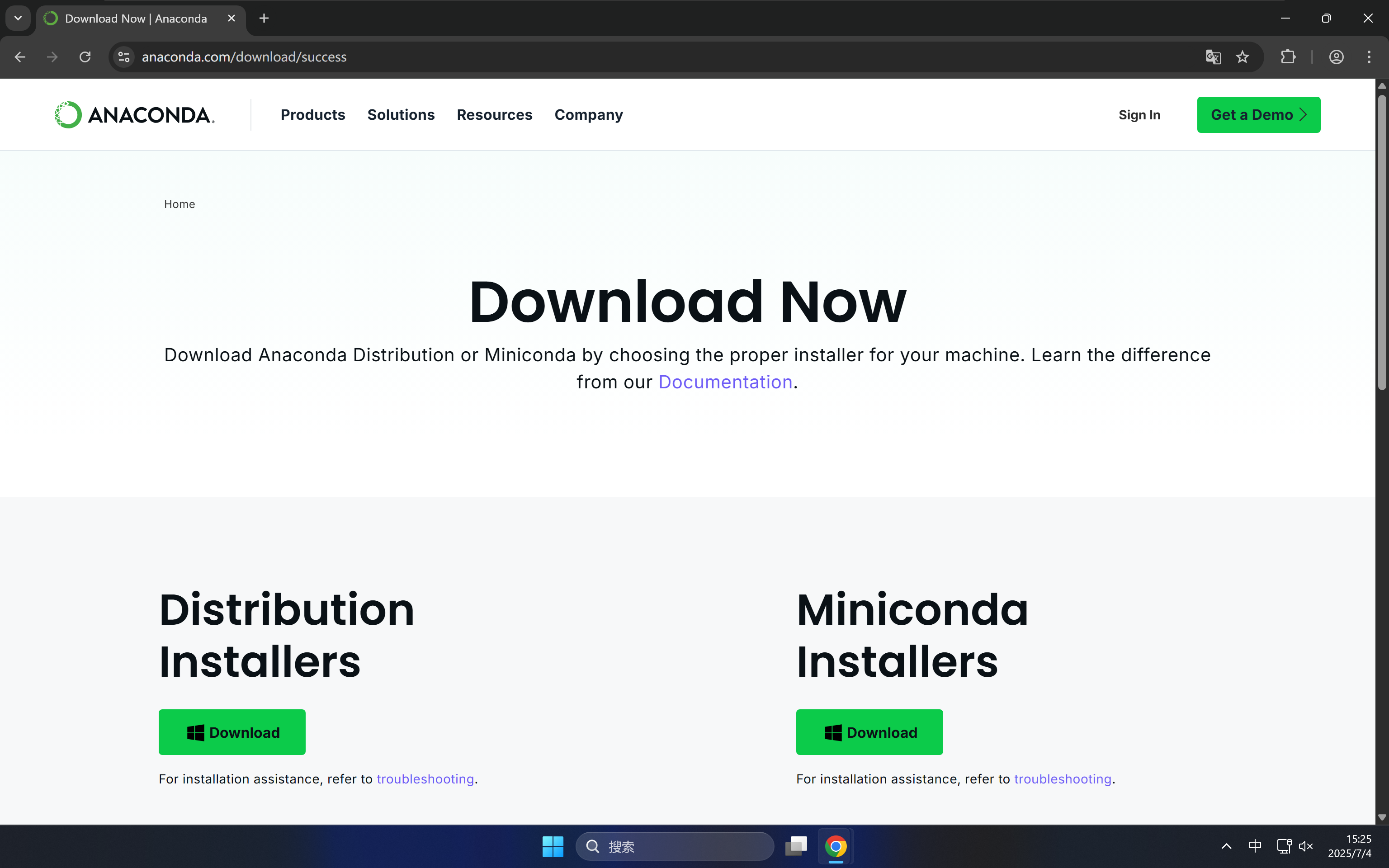The width and height of the screenshot is (1389, 868).
Task: Open the Products navigation menu
Action: 313,115
